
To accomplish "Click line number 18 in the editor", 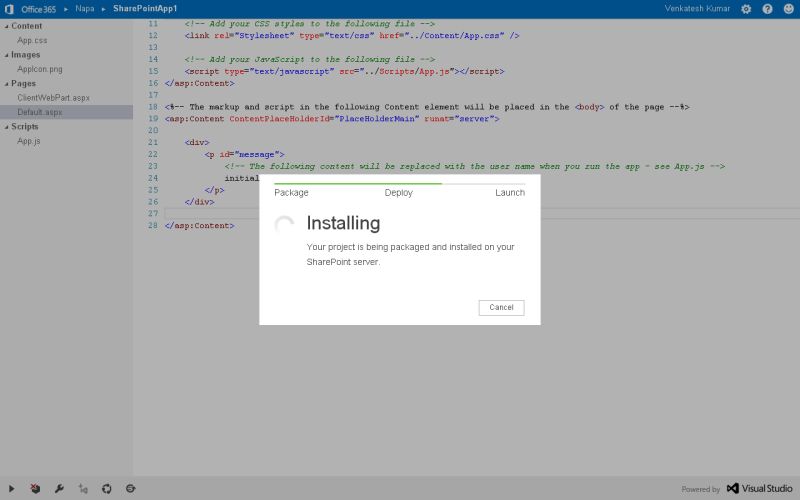I will tap(153, 107).
